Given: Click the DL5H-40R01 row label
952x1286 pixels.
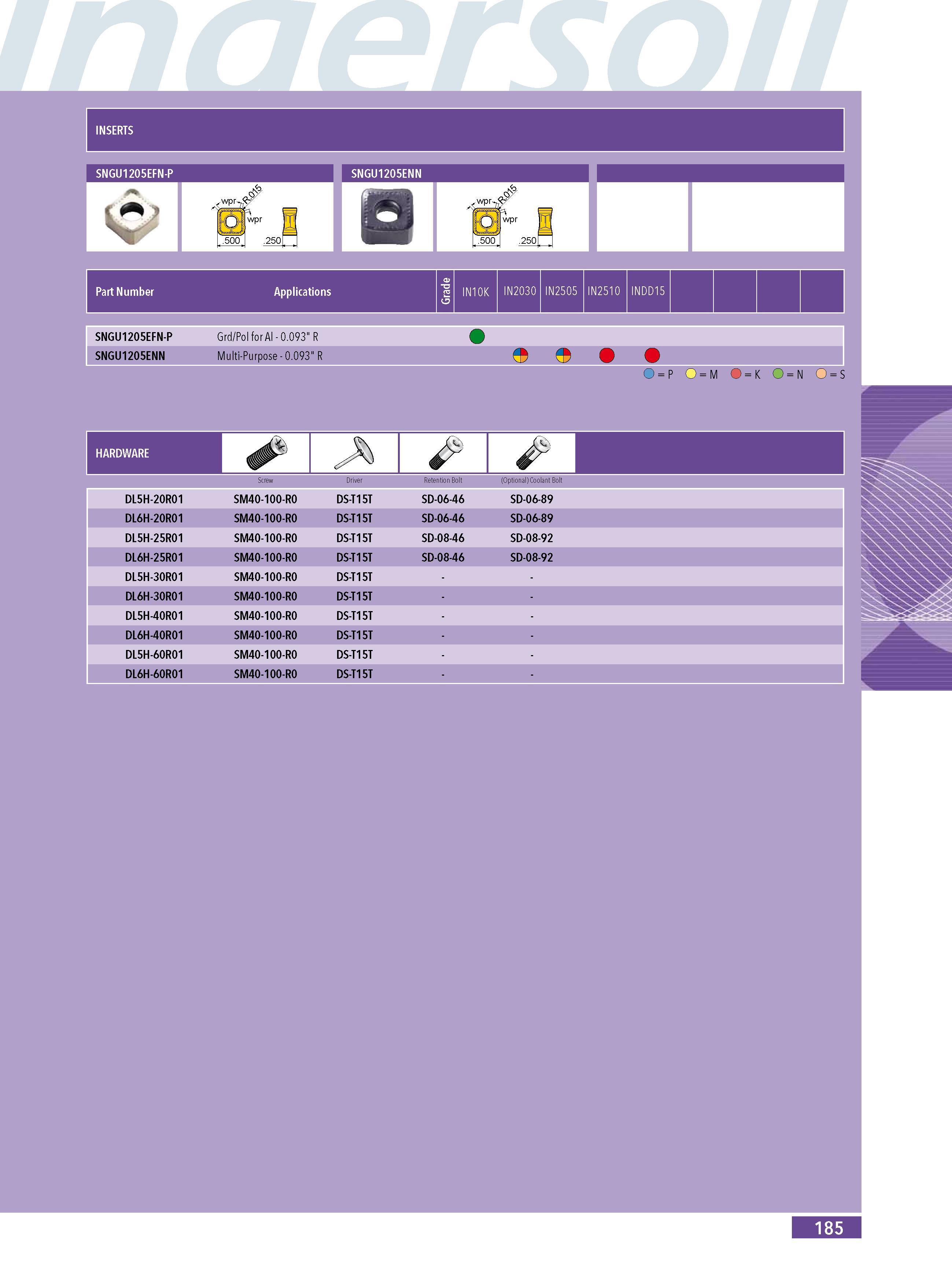Looking at the screenshot, I should [154, 616].
